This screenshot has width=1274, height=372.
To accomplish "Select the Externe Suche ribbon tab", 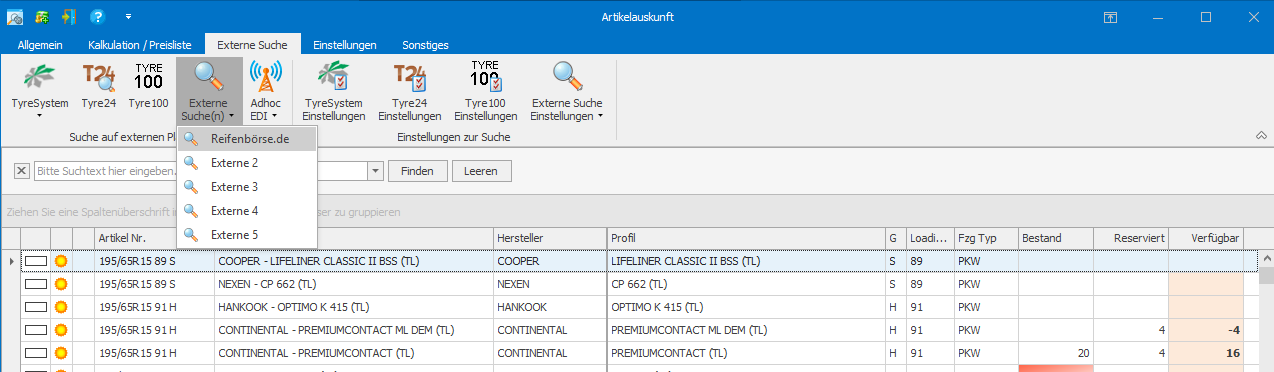I will tap(252, 45).
